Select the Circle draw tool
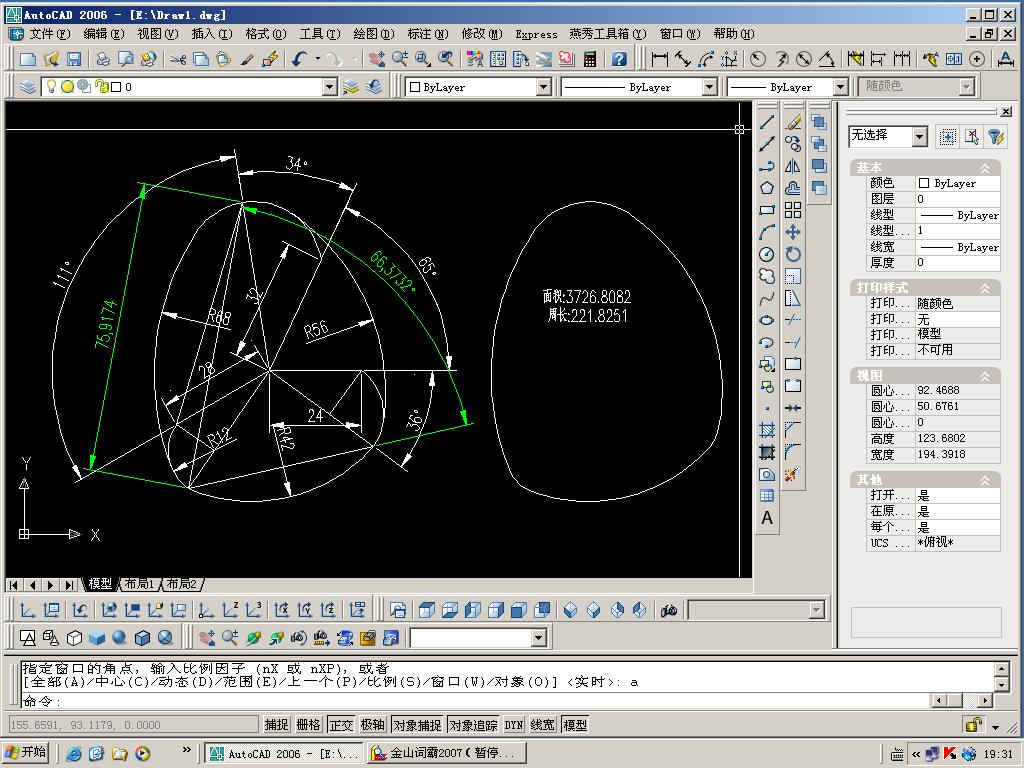 (767, 254)
